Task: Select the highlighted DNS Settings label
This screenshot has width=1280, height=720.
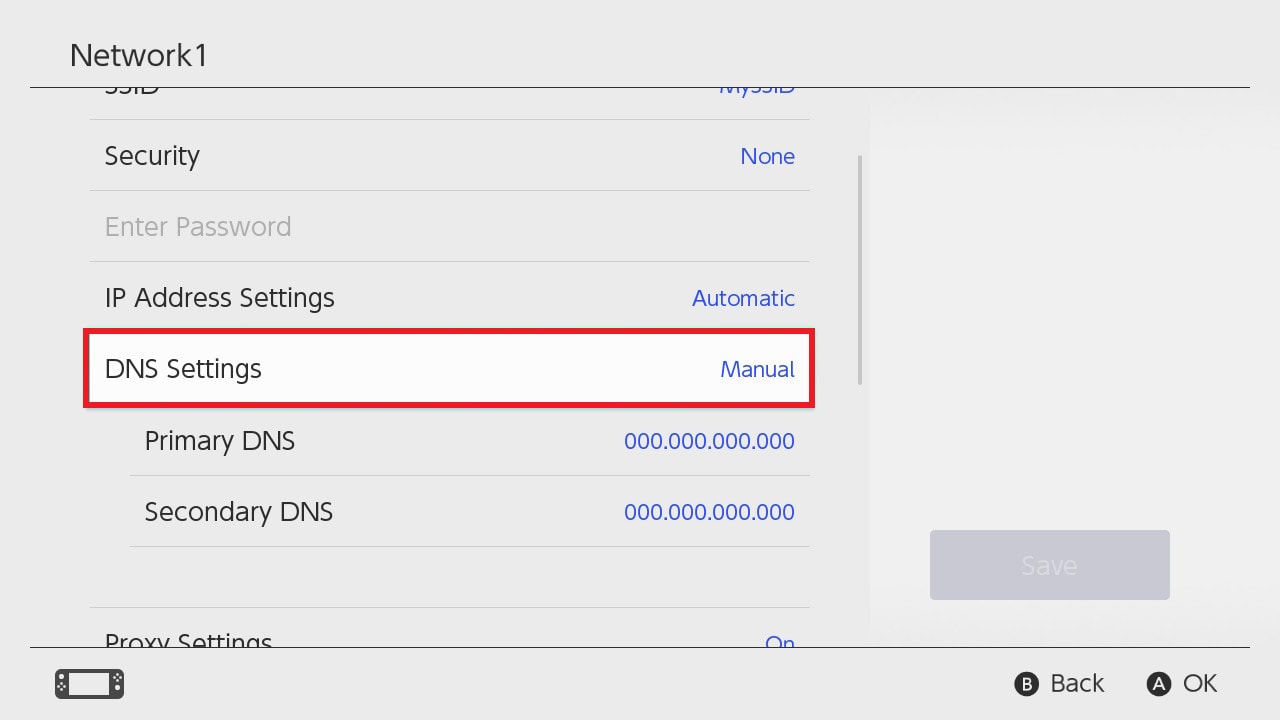Action: click(183, 369)
